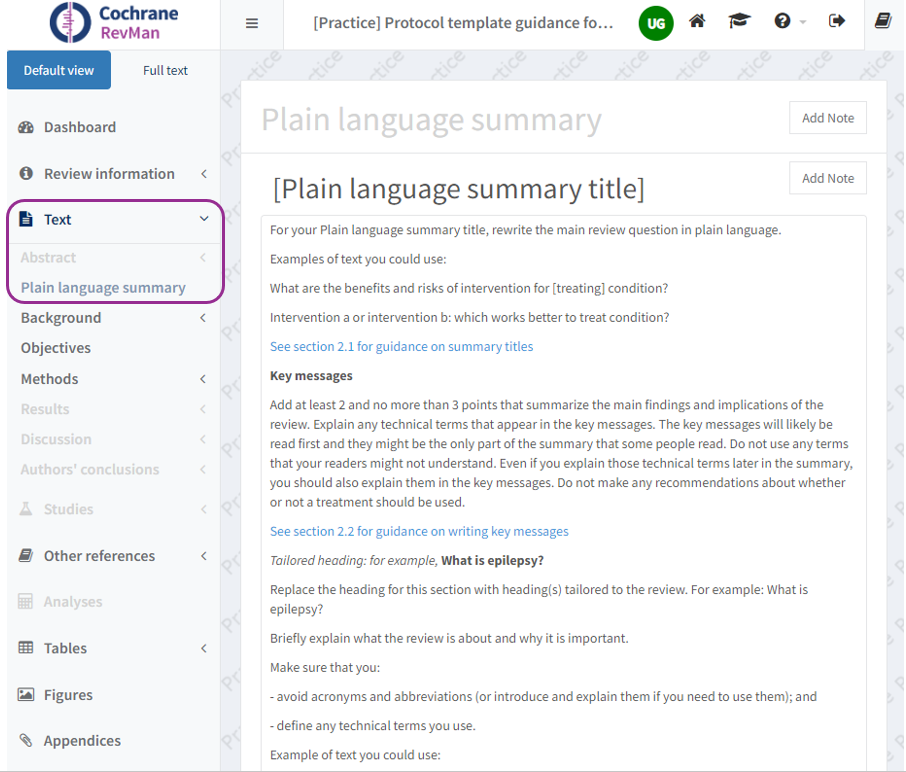Viewport: 906px width, 772px height.
Task: Click the sign out arrow icon
Action: [x=837, y=21]
